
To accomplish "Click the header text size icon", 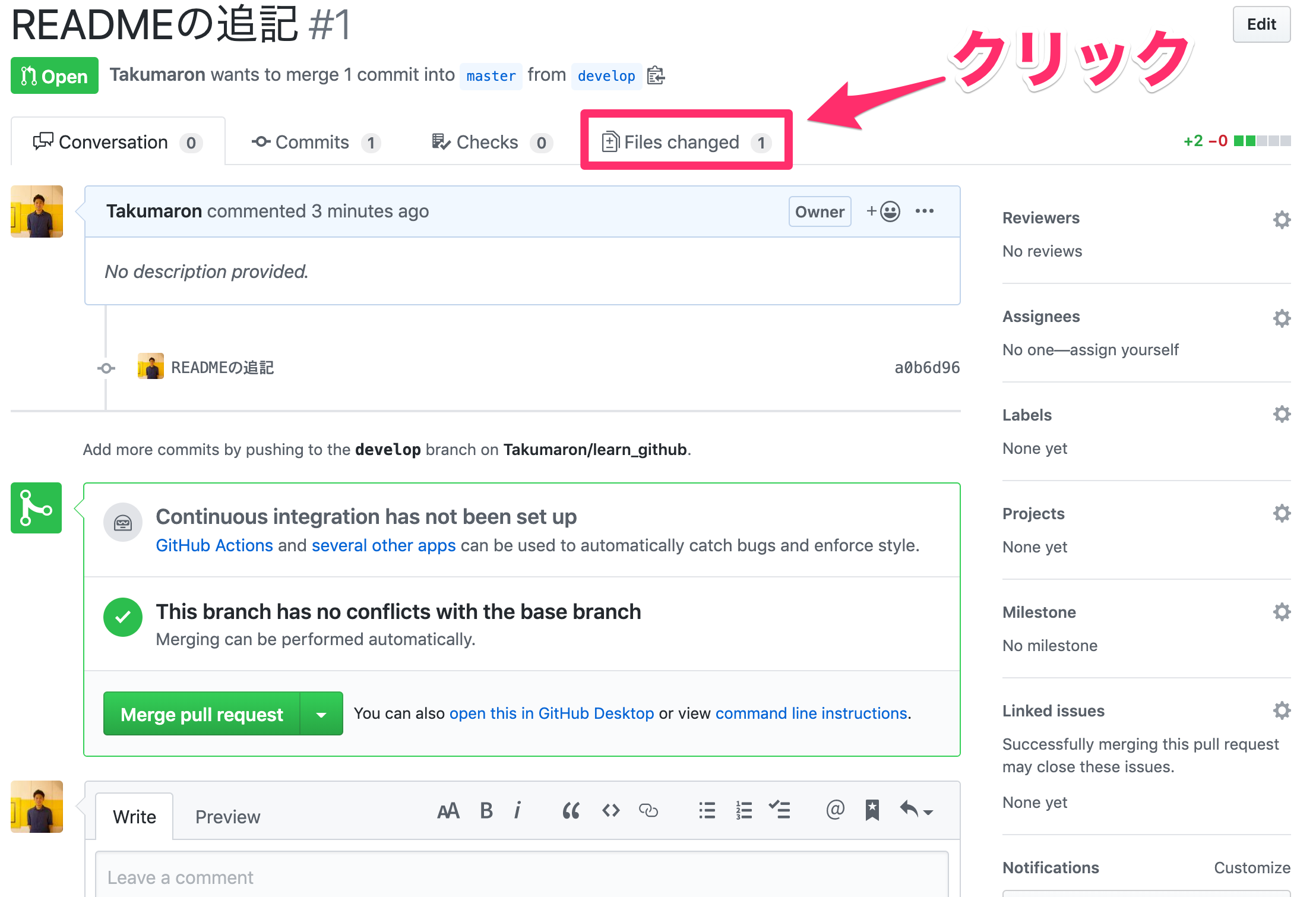I will (x=448, y=810).
